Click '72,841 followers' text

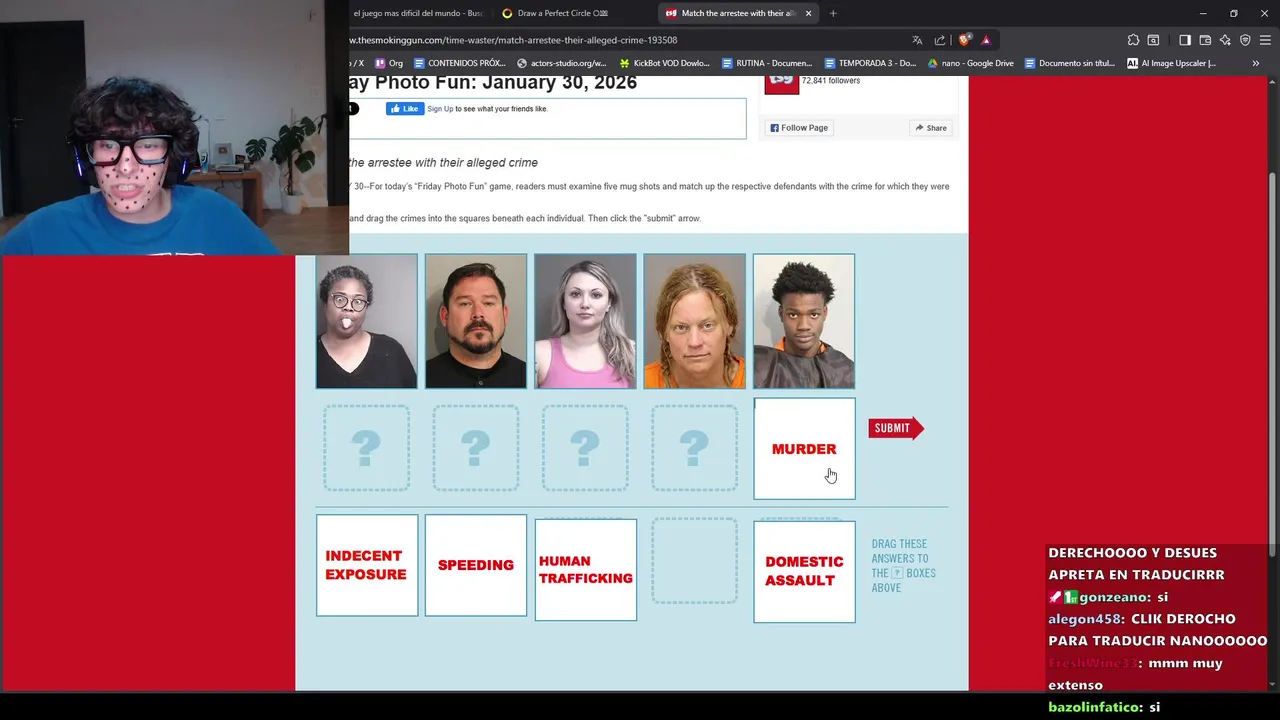point(830,81)
